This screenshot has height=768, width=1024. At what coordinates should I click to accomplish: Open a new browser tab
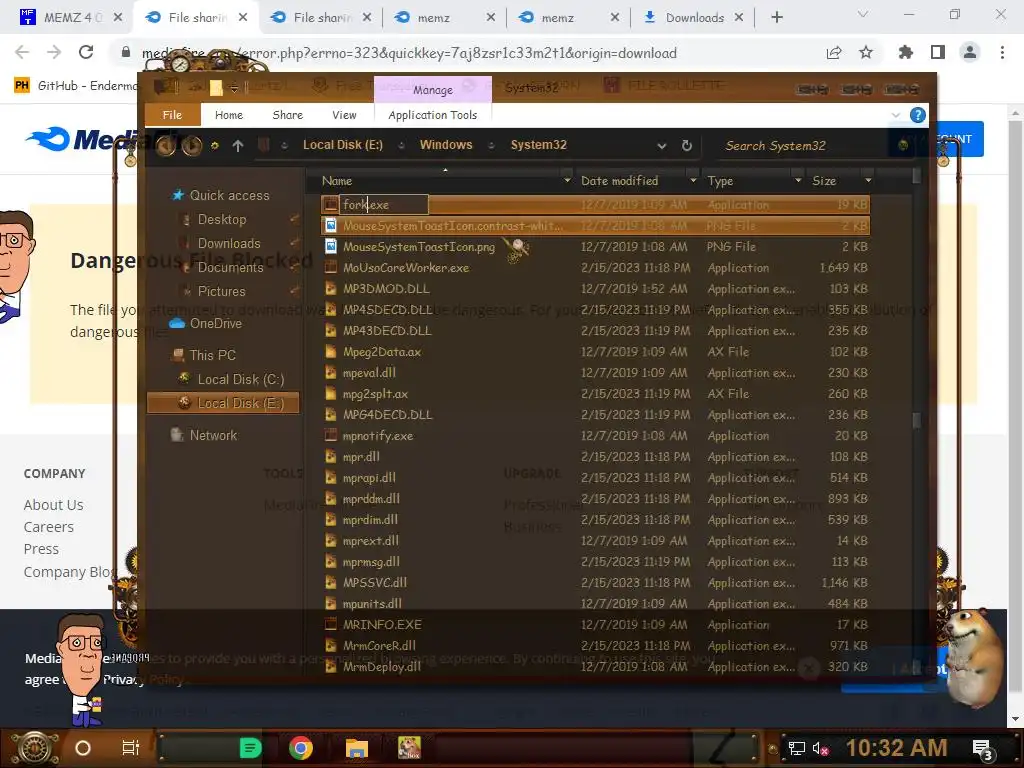tap(776, 18)
